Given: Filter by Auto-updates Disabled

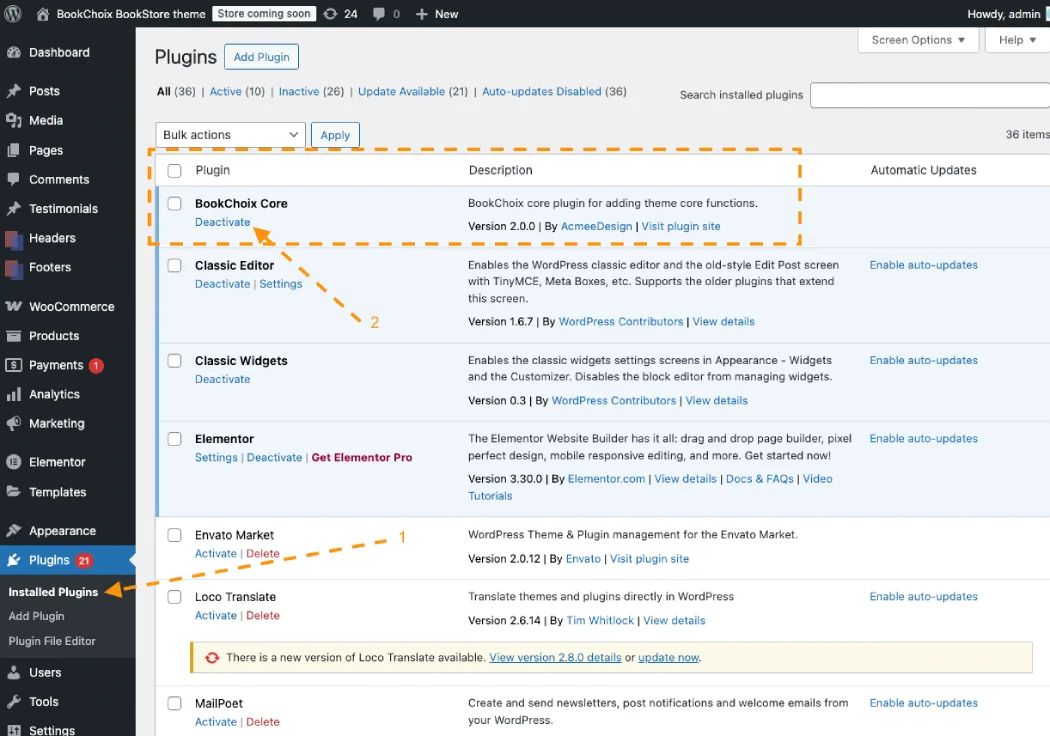Looking at the screenshot, I should (x=542, y=92).
